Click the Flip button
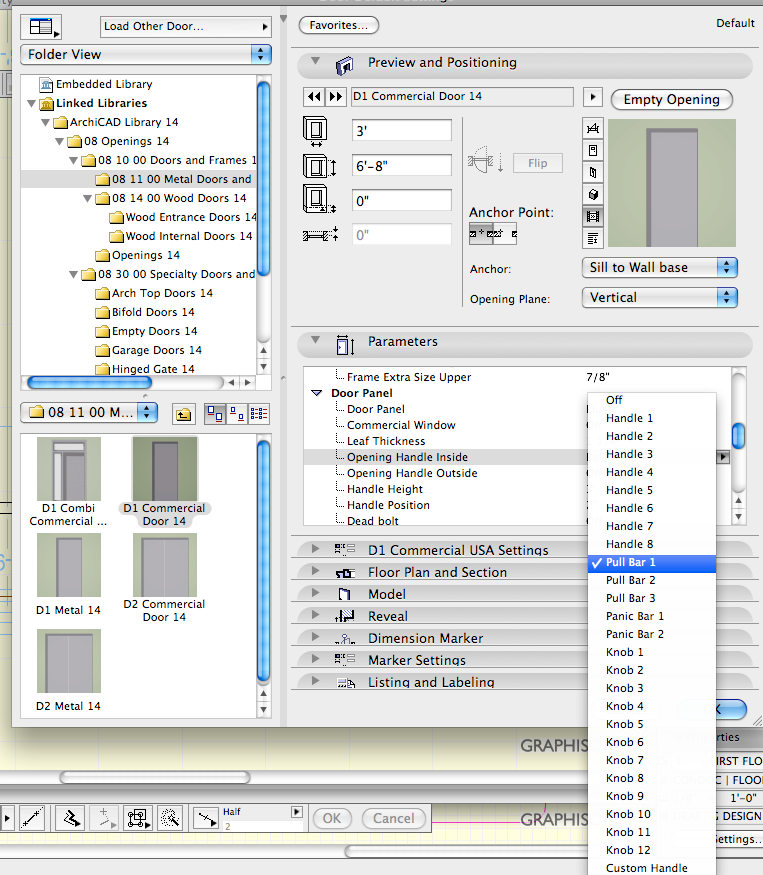The width and height of the screenshot is (763, 875). (538, 163)
